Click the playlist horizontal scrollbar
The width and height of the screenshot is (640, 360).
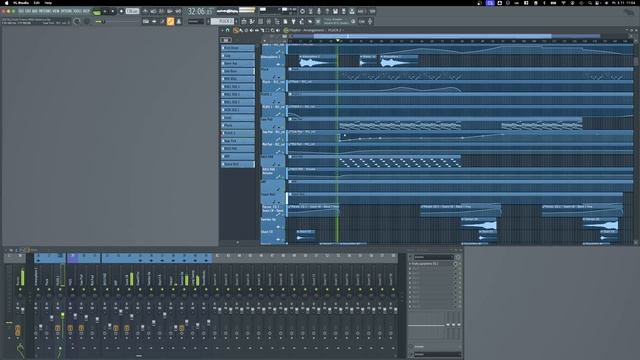point(433,36)
